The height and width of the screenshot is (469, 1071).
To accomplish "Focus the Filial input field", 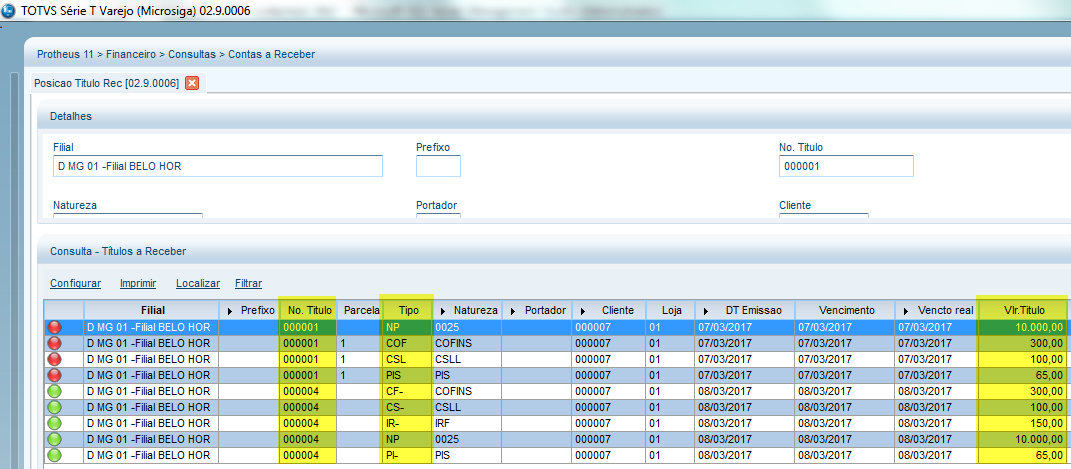I will [x=217, y=166].
